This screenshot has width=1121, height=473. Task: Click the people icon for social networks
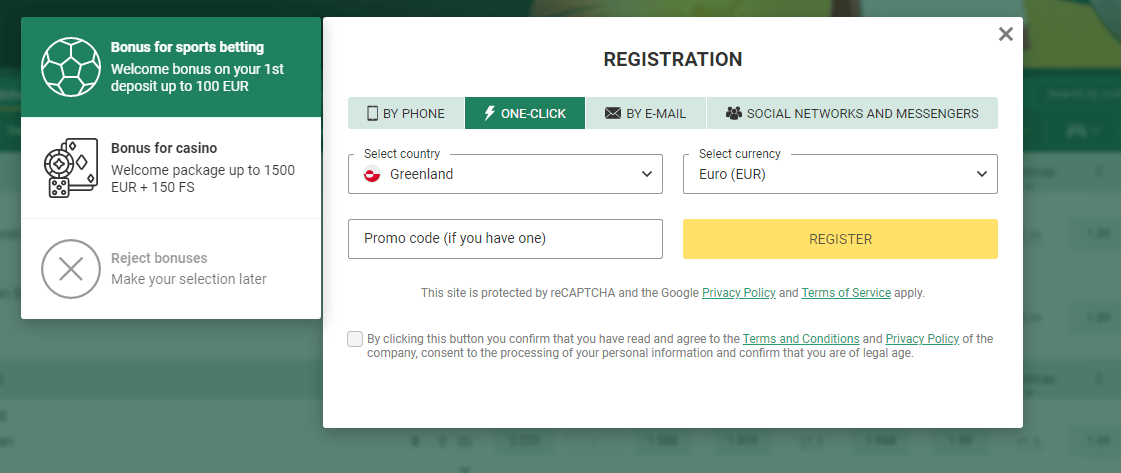pyautogui.click(x=734, y=113)
